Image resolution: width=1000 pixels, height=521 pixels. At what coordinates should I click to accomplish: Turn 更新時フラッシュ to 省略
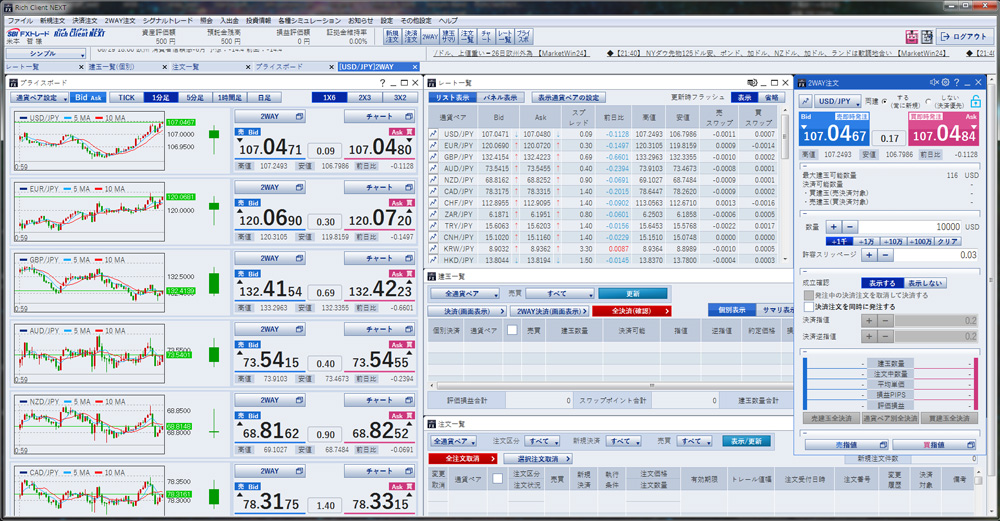coord(772,98)
